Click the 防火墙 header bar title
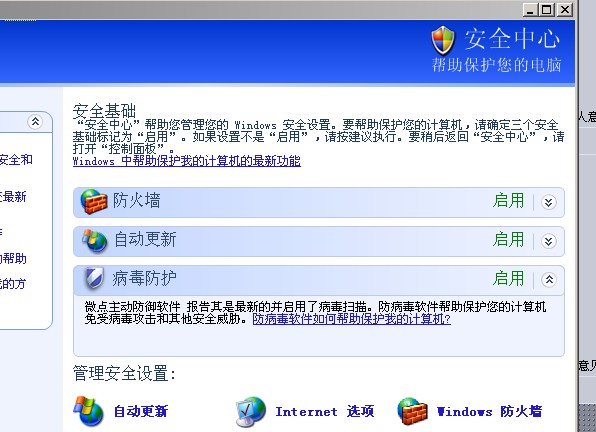The width and height of the screenshot is (596, 432). point(136,200)
